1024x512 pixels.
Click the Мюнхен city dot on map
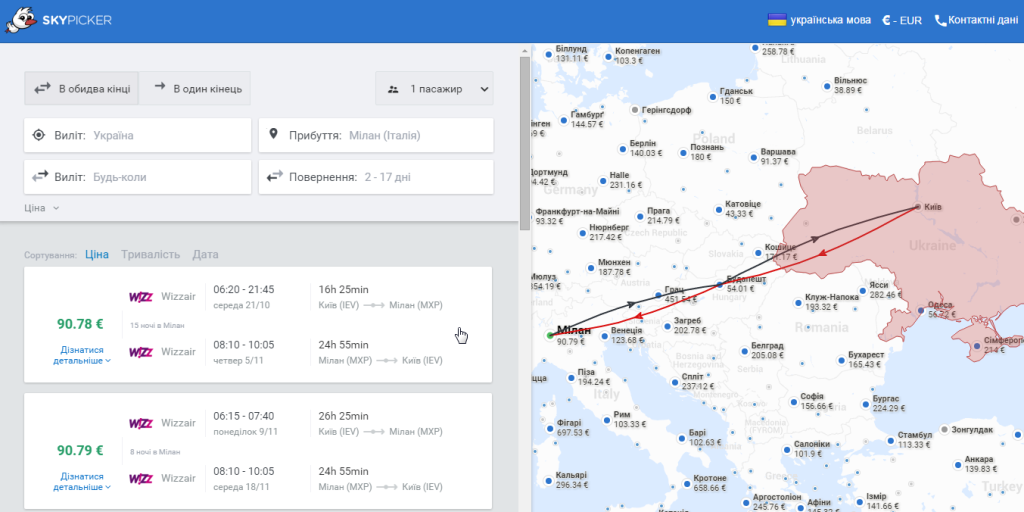click(590, 267)
